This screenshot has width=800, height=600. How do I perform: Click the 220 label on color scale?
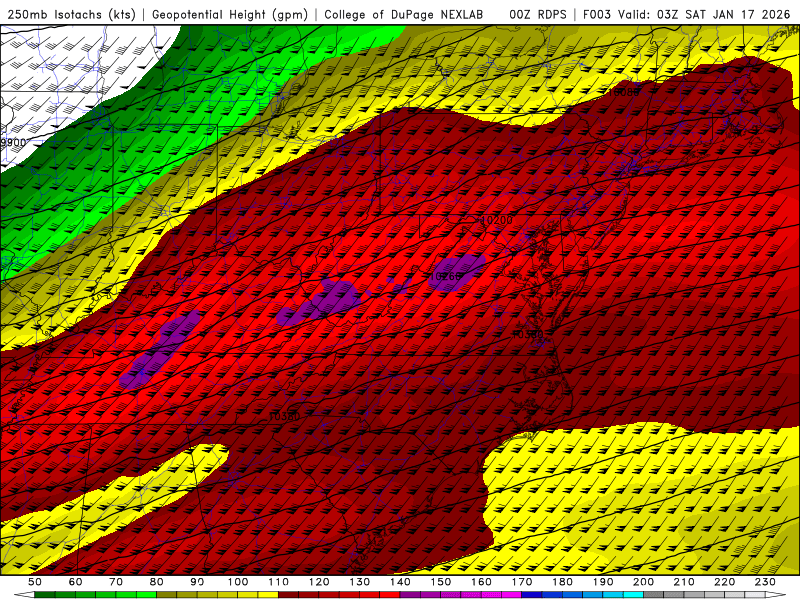click(724, 582)
